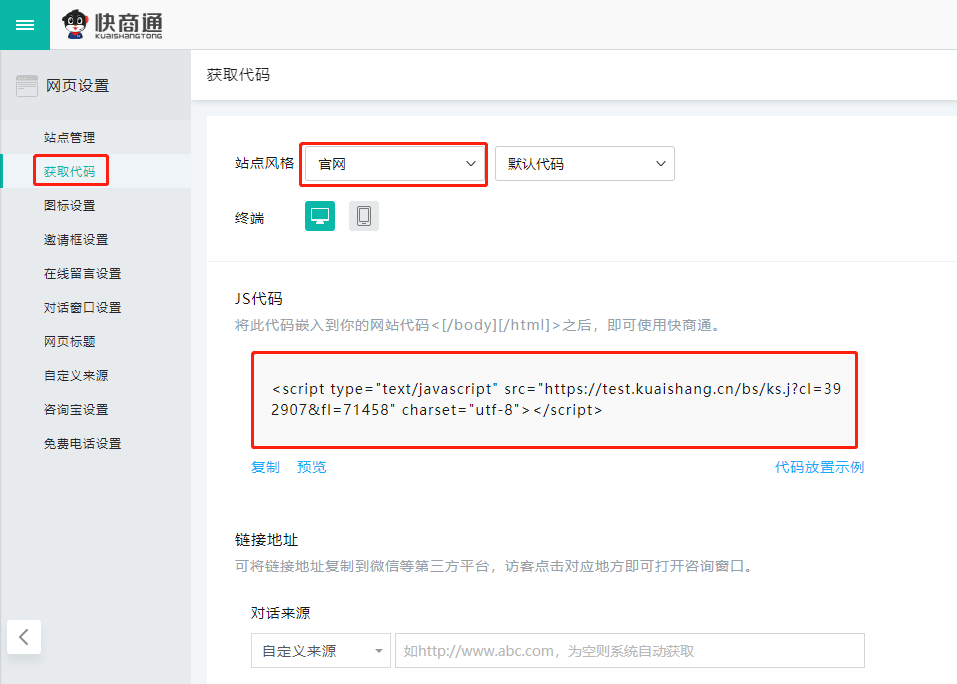Select 获取代码 in the sidebar
The width and height of the screenshot is (957, 684).
70,172
